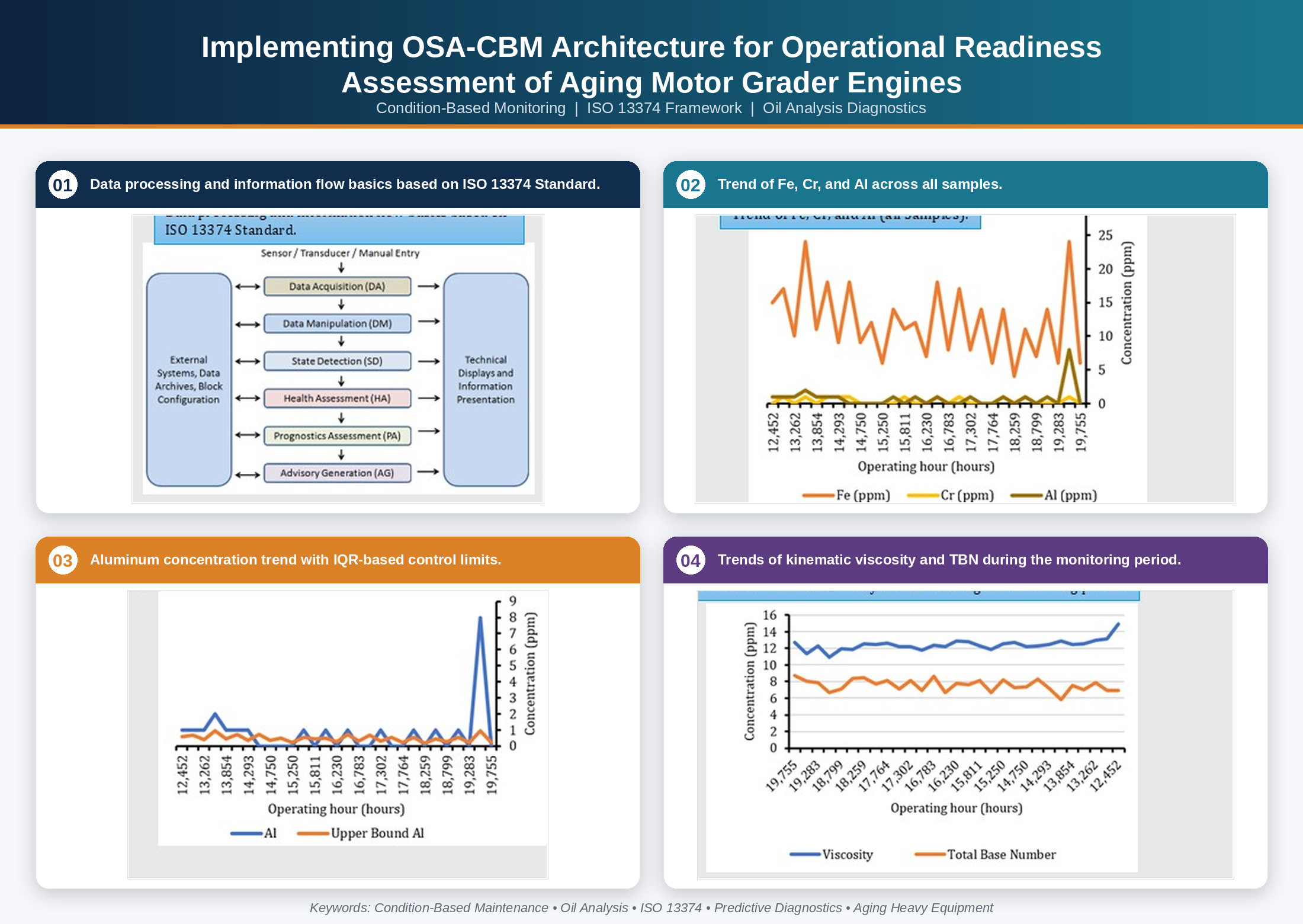1303x924 pixels.
Task: Click the 03 number badge
Action: coord(63,560)
